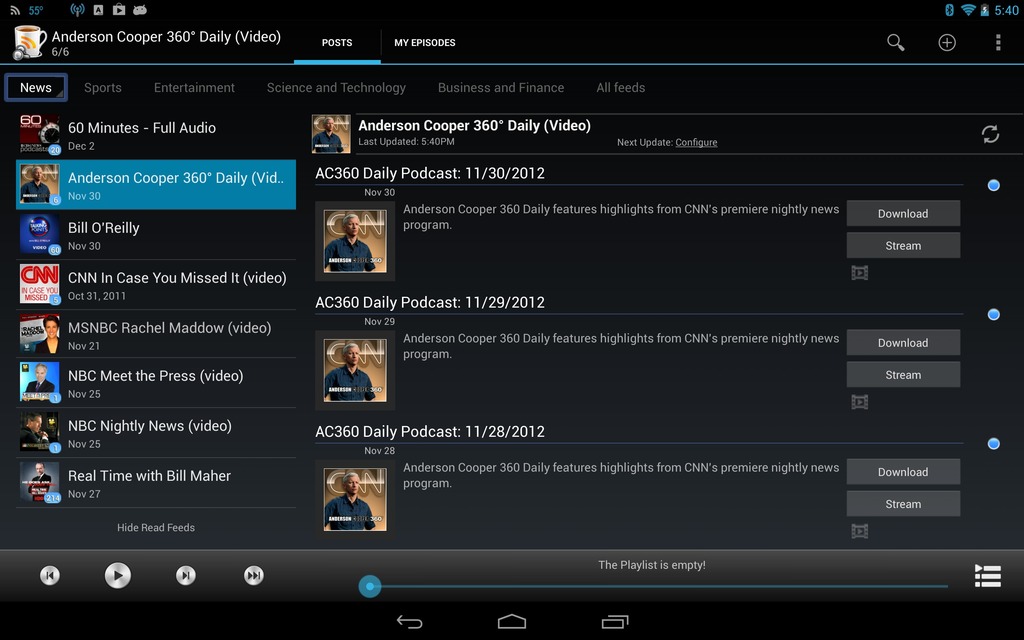Select the Science and Technology category

336,88
